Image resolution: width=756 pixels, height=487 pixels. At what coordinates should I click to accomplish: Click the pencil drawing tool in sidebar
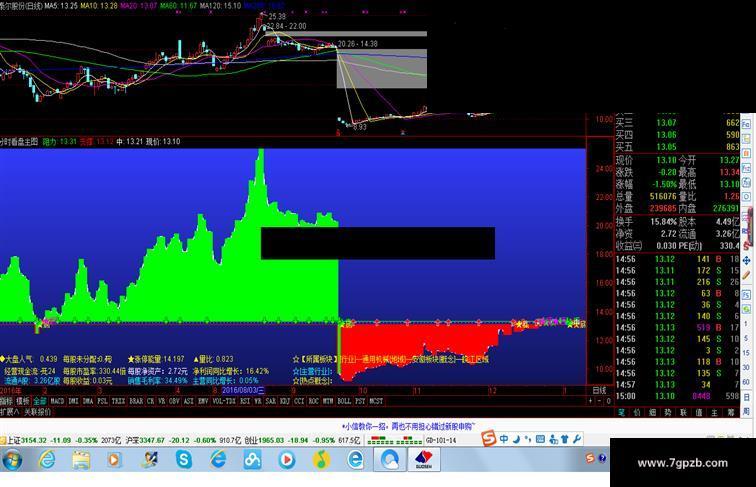coord(746,276)
